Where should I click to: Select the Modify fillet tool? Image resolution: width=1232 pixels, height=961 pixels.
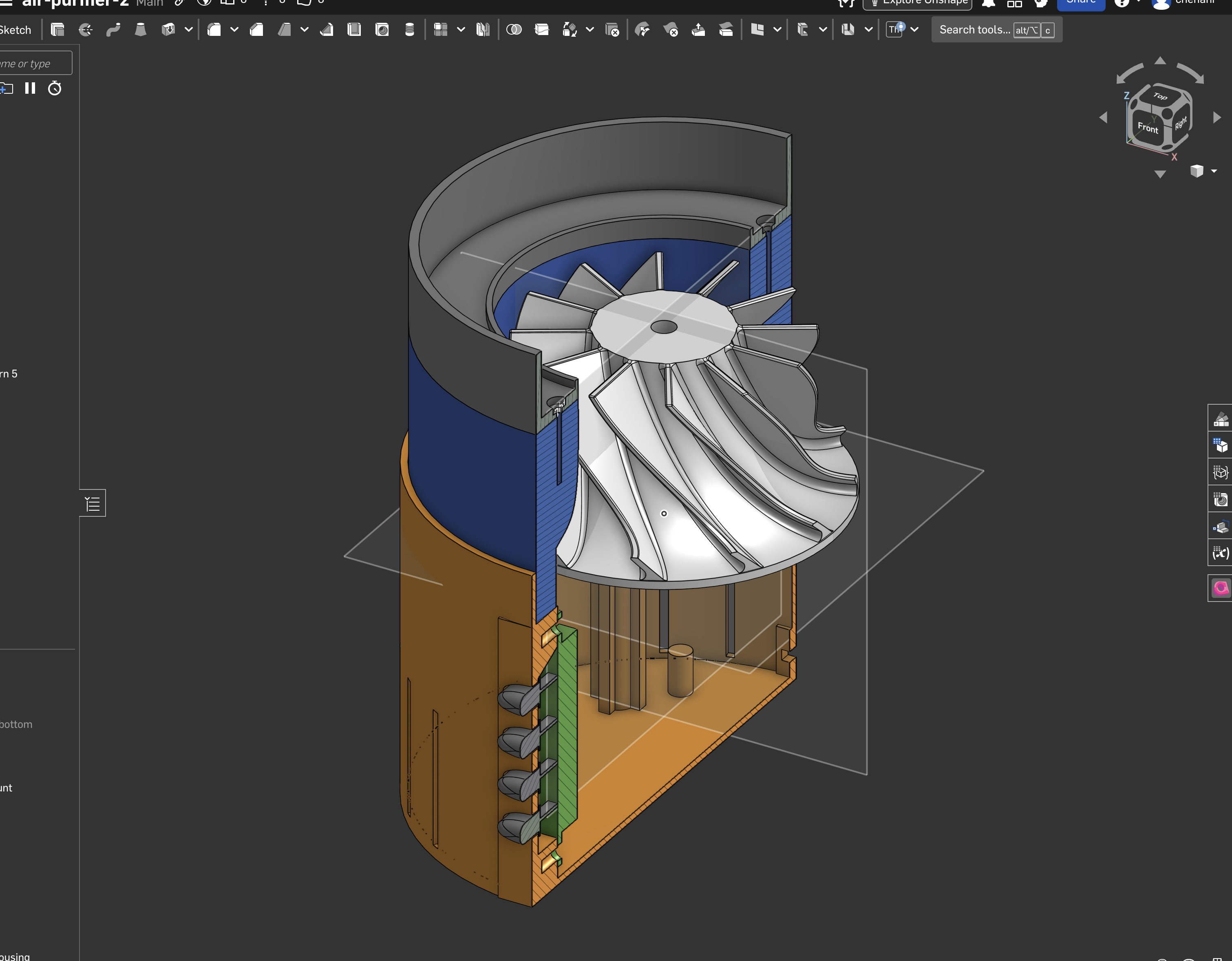coord(642,30)
